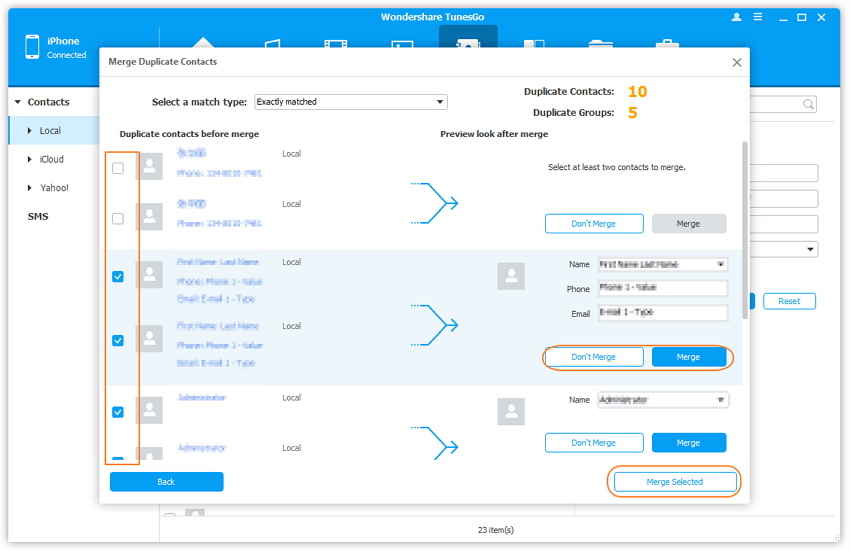
Task: Select SMS in the sidebar
Action: coord(38,216)
